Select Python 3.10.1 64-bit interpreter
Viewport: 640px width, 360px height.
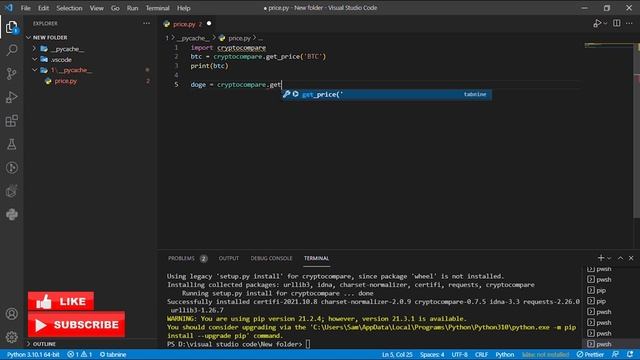(33, 354)
